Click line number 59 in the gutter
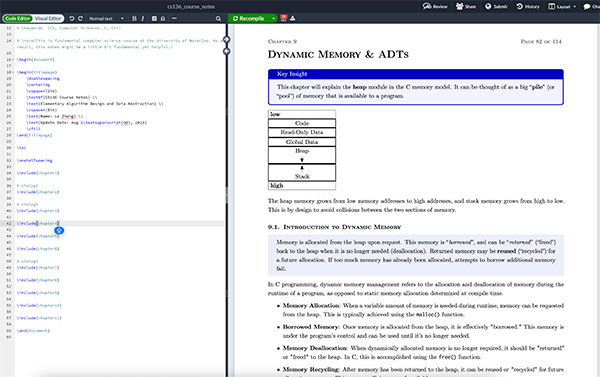 click(8, 331)
